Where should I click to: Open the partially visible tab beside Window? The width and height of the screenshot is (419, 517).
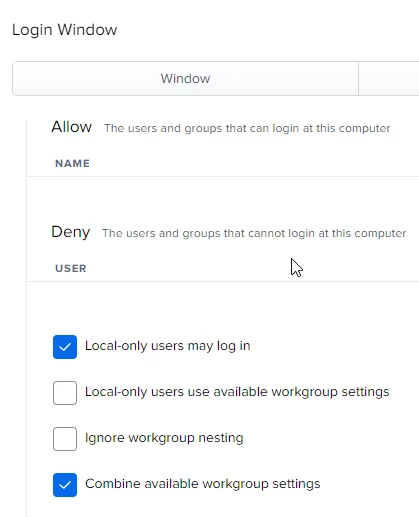tap(389, 79)
